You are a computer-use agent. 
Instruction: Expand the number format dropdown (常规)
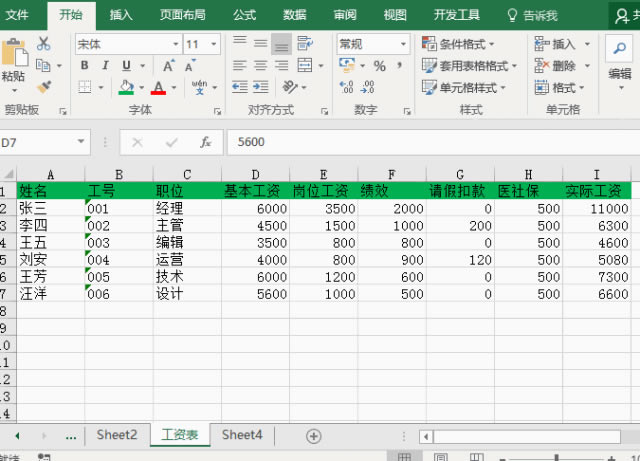pyautogui.click(x=404, y=44)
